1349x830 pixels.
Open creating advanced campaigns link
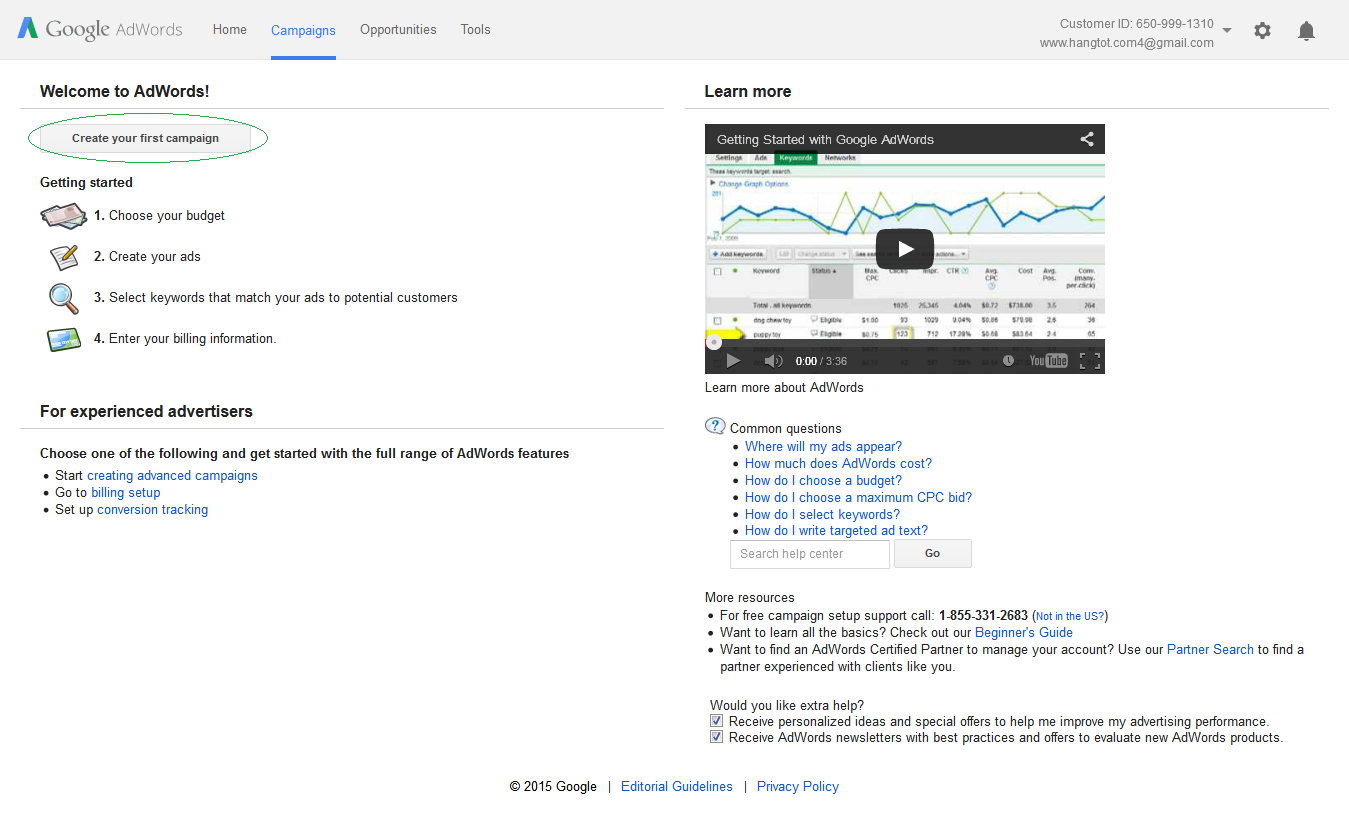(x=172, y=476)
